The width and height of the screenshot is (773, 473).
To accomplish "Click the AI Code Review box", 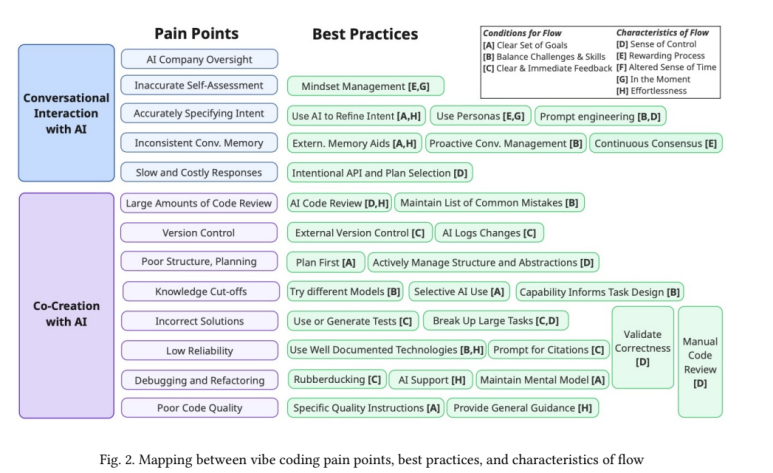I will [338, 203].
